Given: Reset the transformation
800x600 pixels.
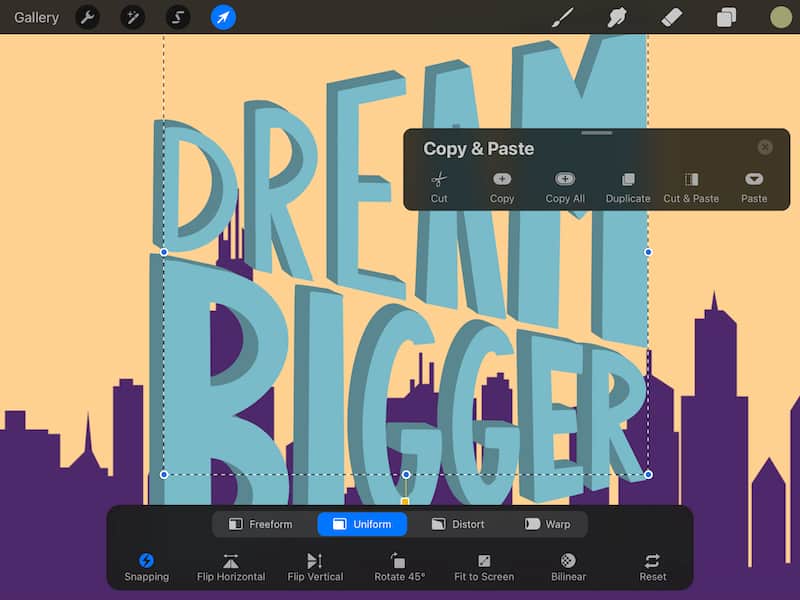Looking at the screenshot, I should pyautogui.click(x=653, y=567).
